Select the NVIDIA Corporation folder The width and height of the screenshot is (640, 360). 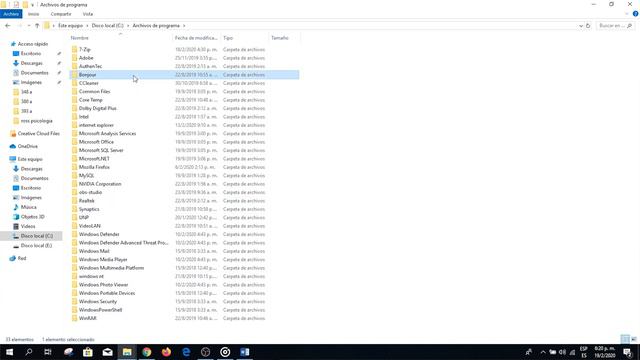pyautogui.click(x=100, y=184)
